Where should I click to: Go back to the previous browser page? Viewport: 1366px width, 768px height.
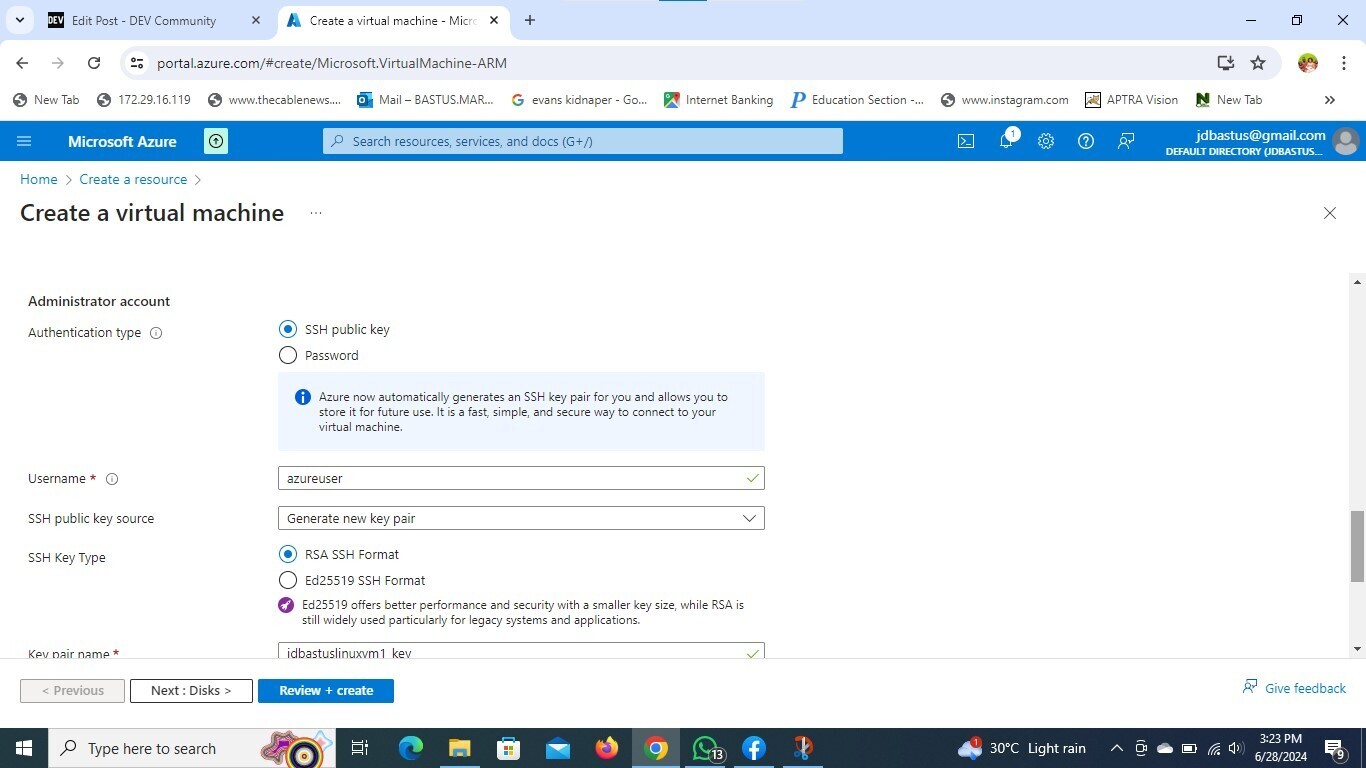point(22,63)
